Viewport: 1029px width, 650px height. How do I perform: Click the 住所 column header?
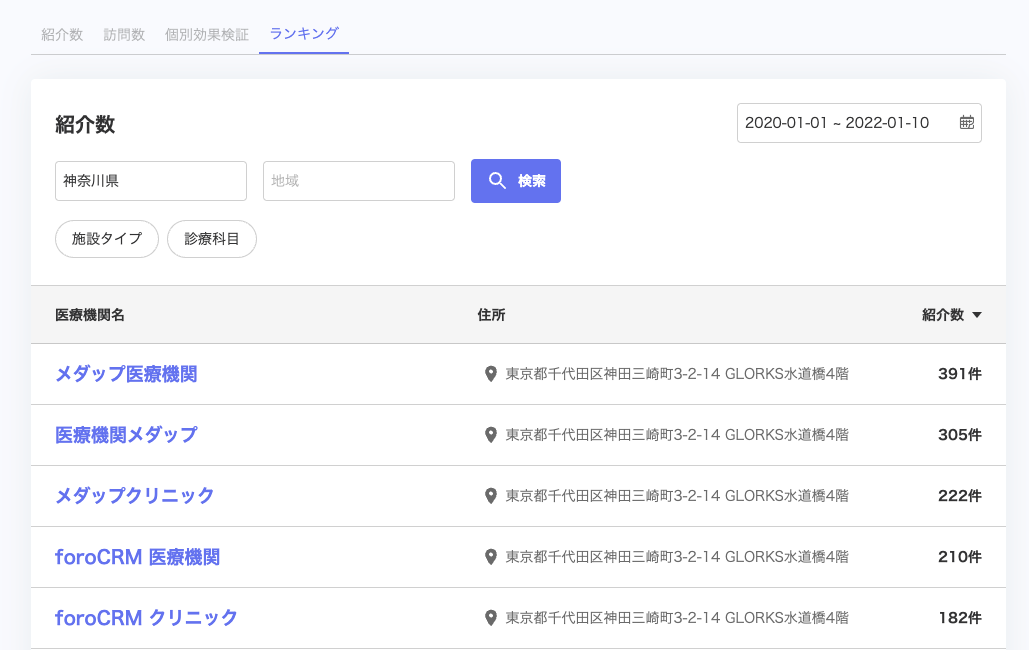492,315
